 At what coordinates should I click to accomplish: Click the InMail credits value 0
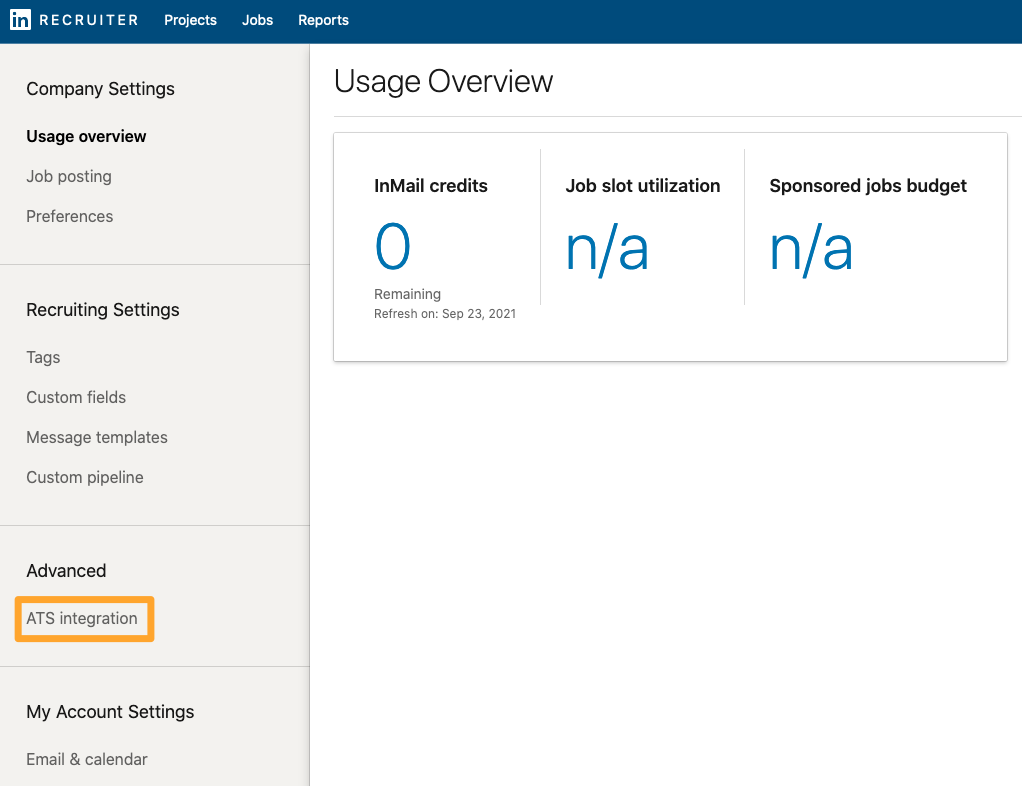tap(393, 246)
